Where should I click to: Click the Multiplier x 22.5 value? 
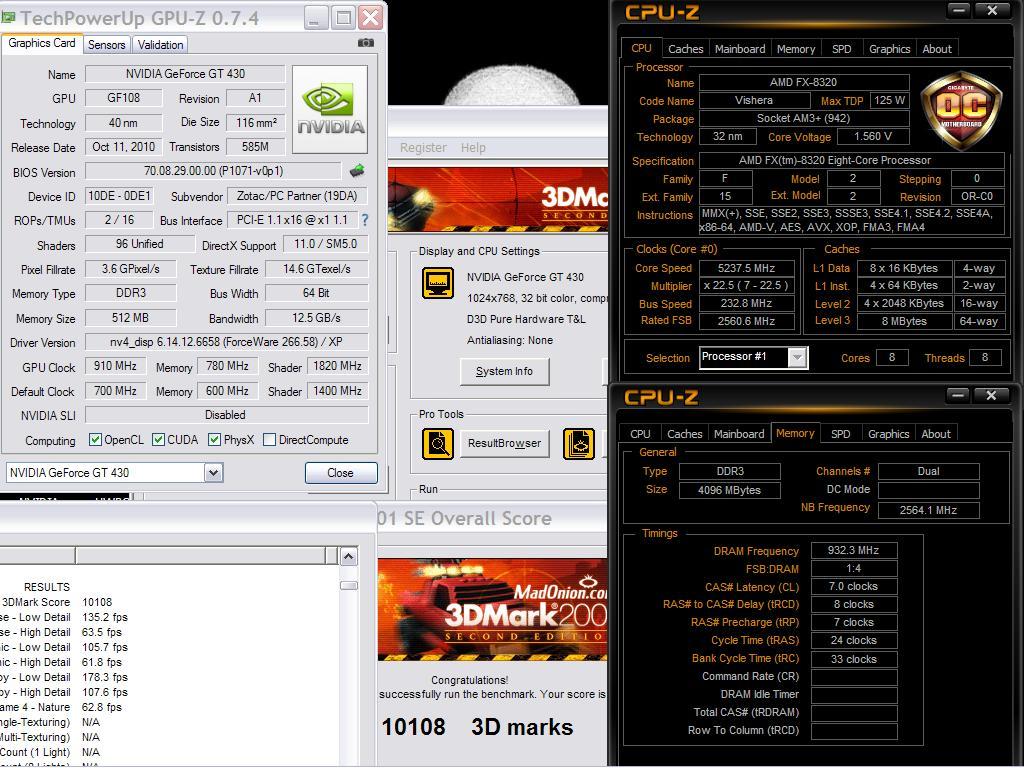coord(746,285)
